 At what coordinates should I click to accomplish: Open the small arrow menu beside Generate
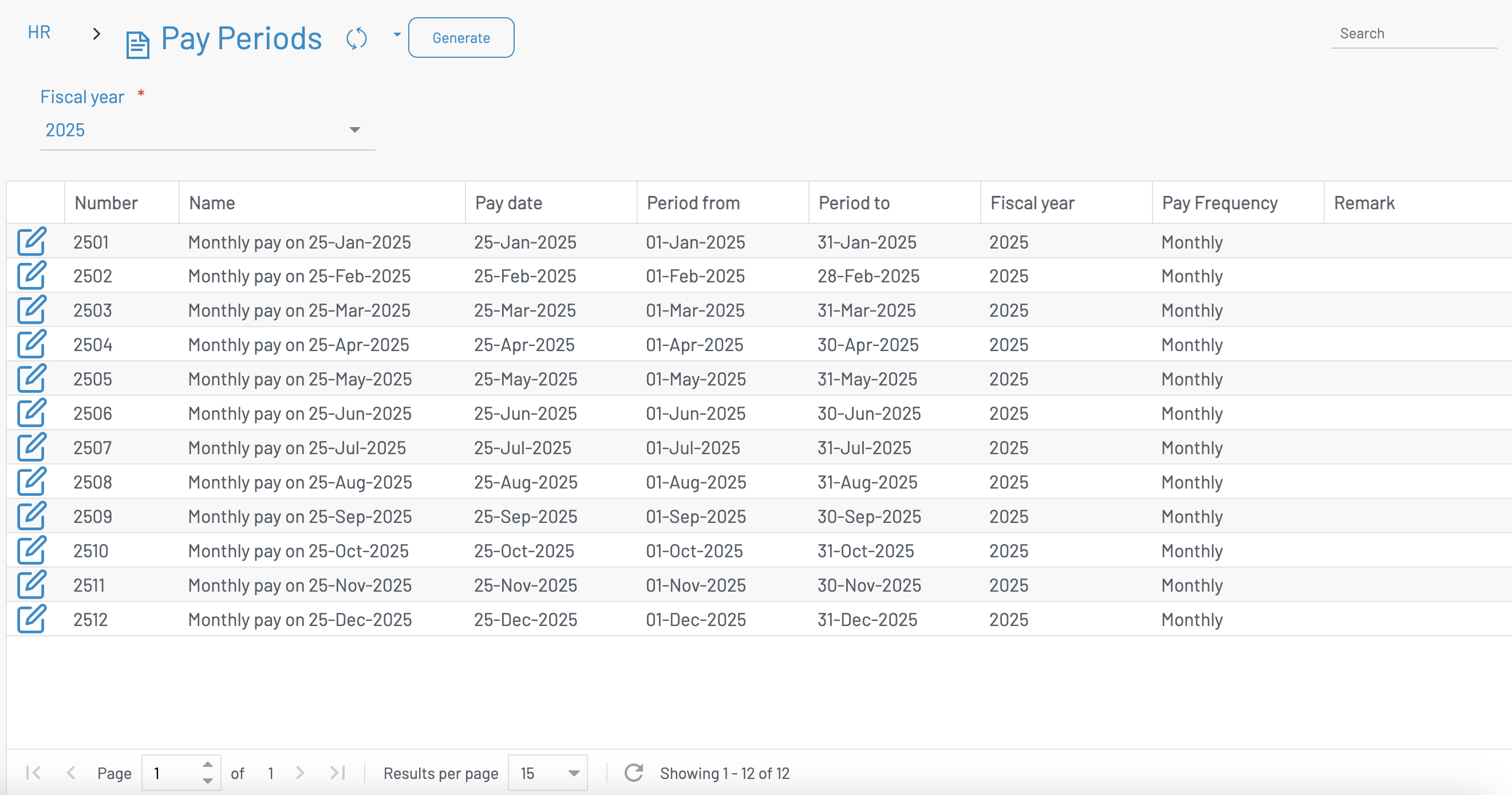pyautogui.click(x=397, y=34)
